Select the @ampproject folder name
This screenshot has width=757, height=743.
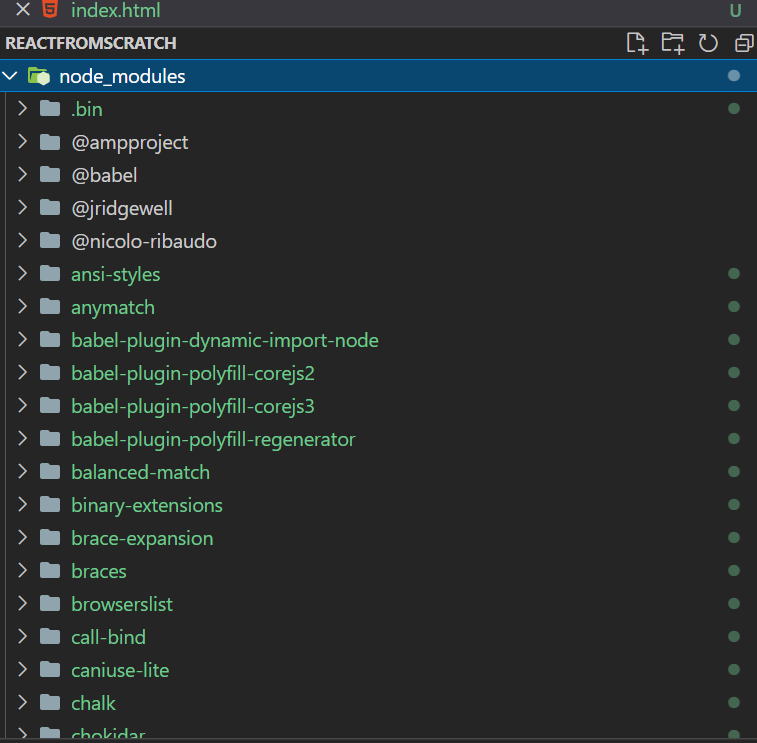coord(130,143)
